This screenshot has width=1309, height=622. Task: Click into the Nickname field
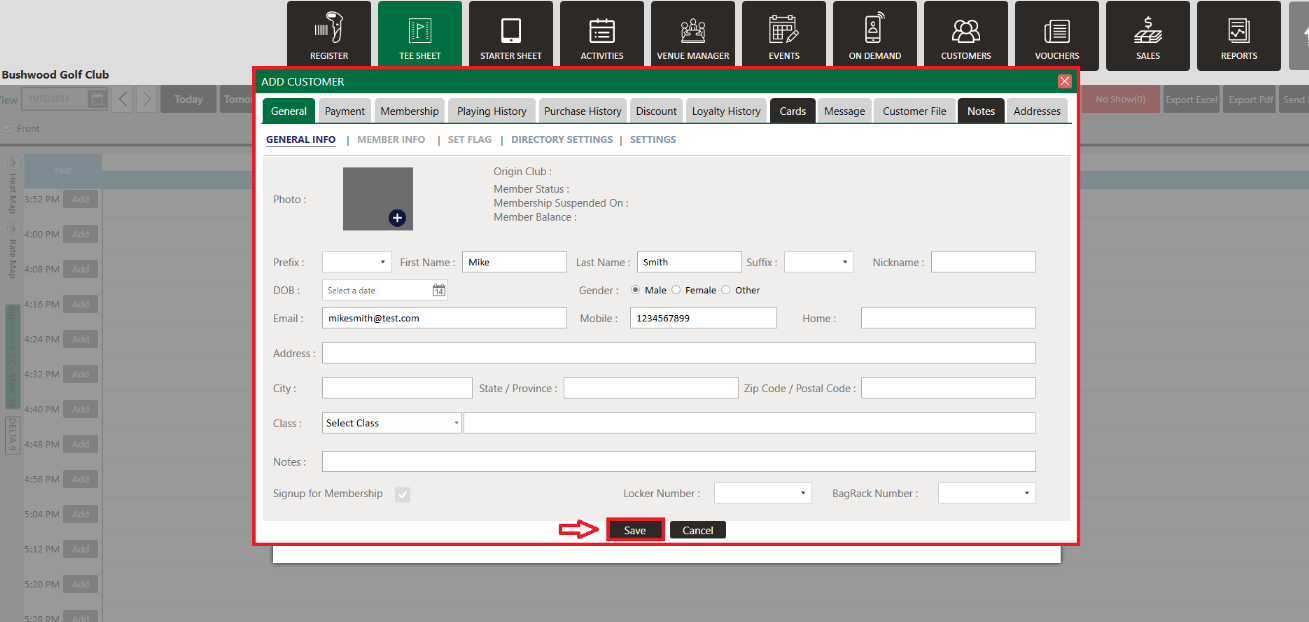983,262
